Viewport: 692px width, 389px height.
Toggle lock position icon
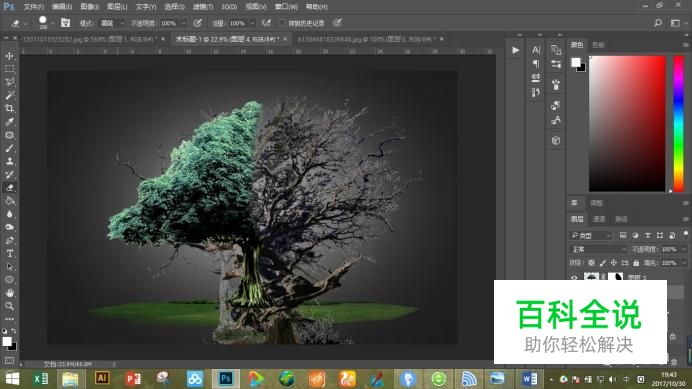coord(613,263)
